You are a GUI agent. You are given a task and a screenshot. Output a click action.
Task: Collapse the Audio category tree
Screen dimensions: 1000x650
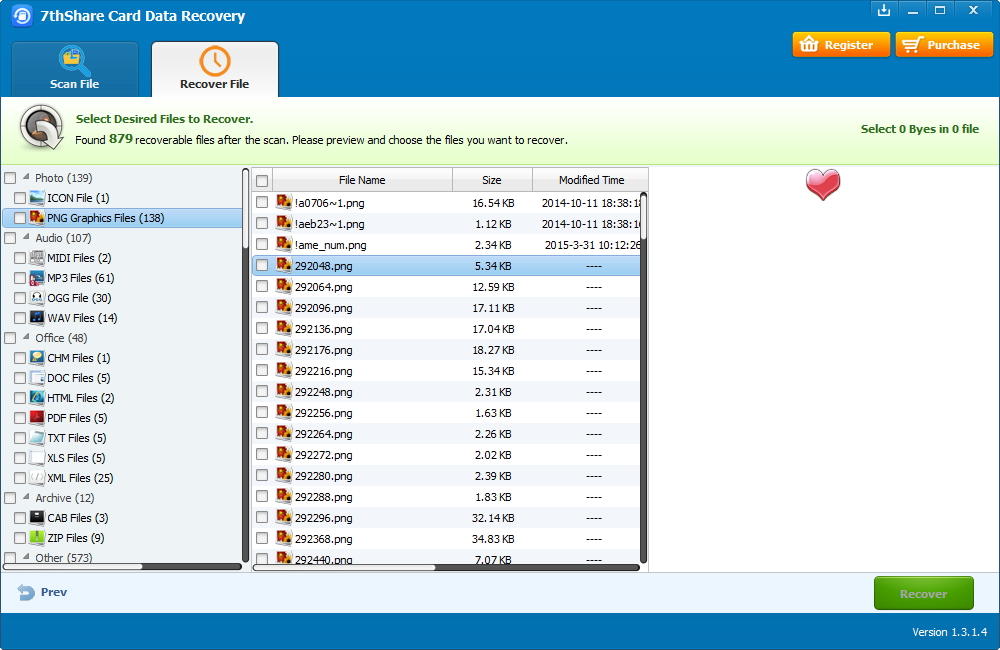(x=26, y=237)
